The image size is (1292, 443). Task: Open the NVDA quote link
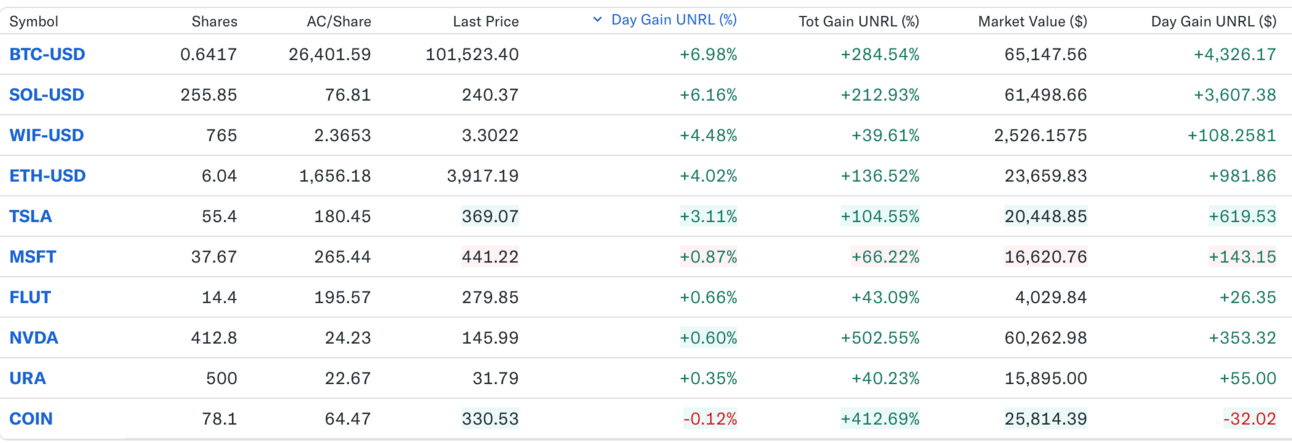coord(33,338)
